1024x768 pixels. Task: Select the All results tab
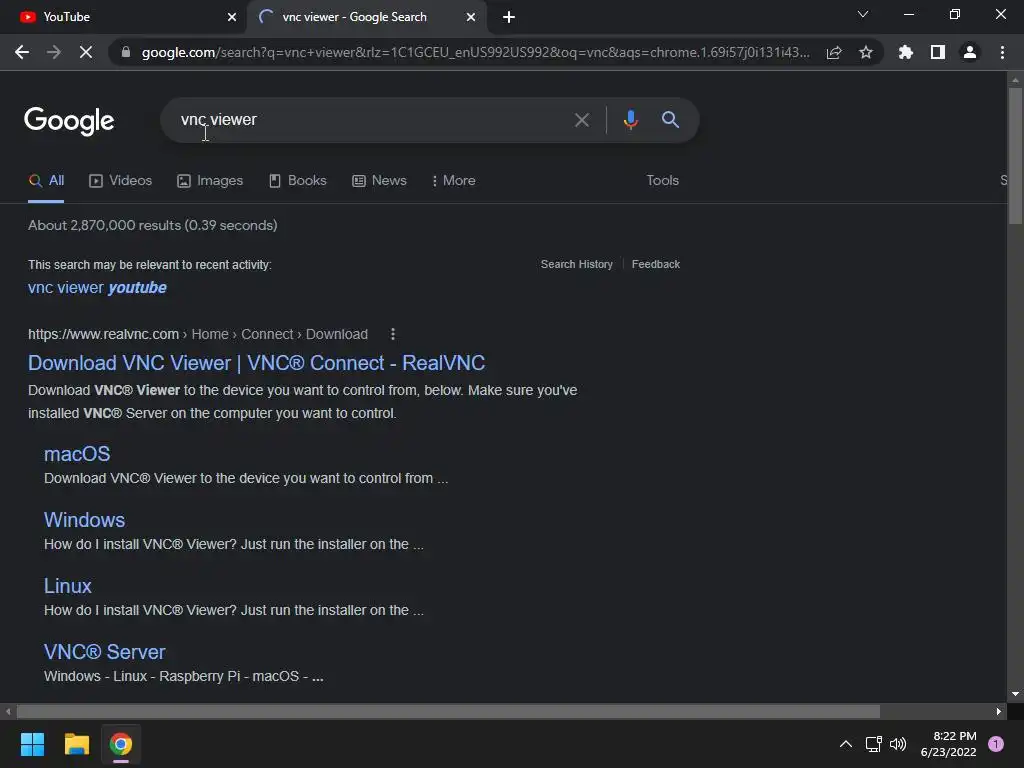46,181
